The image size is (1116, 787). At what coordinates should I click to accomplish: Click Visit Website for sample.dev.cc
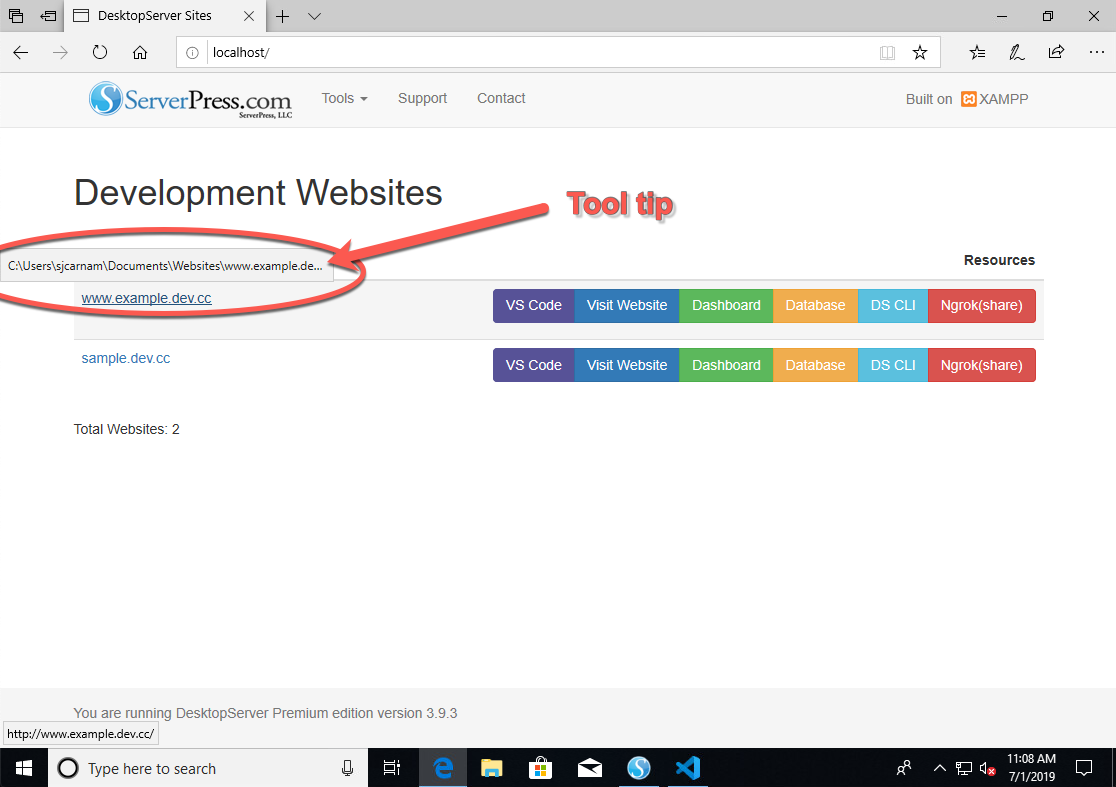point(626,364)
